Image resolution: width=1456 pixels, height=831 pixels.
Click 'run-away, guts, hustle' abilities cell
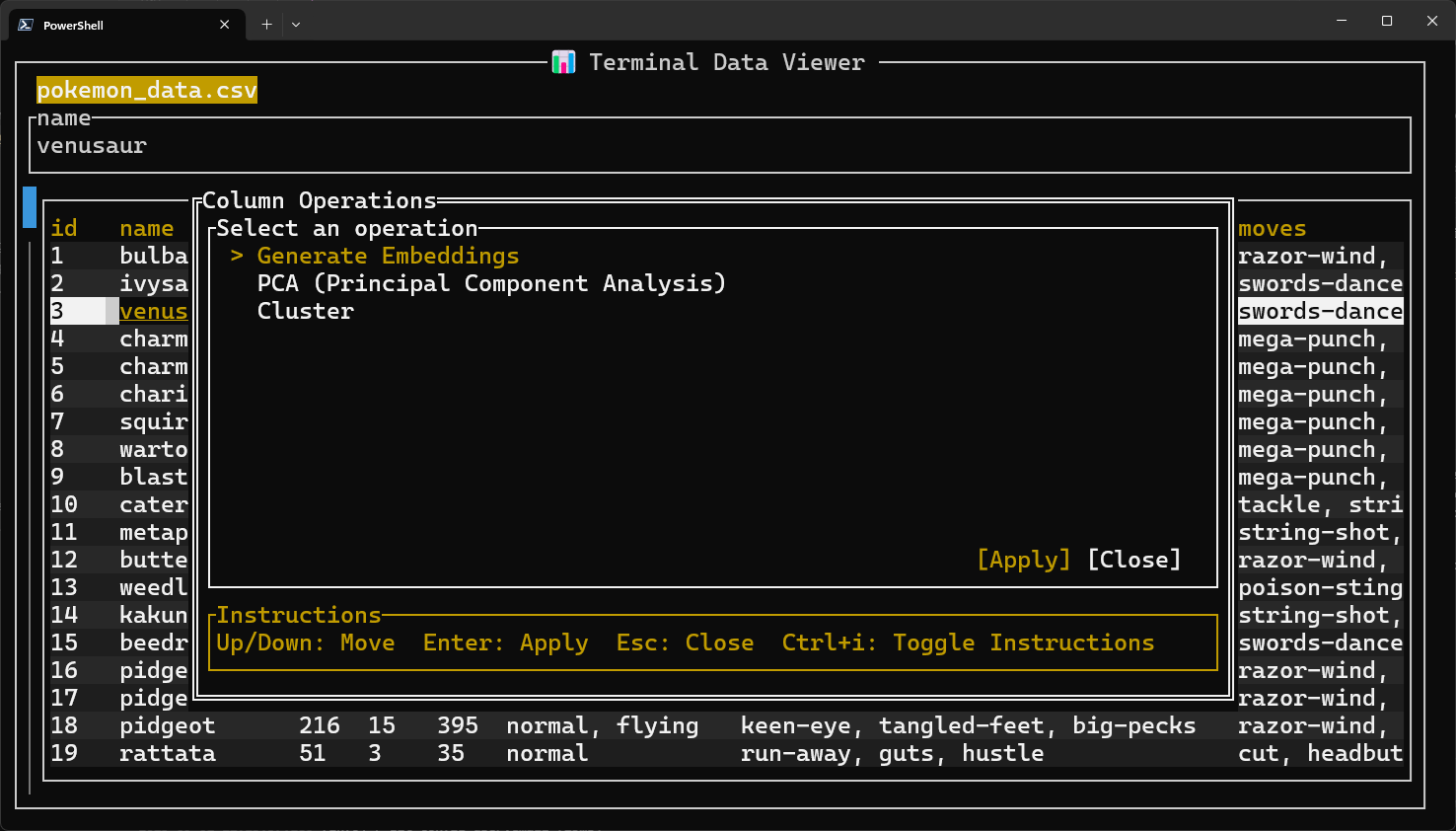click(x=893, y=753)
